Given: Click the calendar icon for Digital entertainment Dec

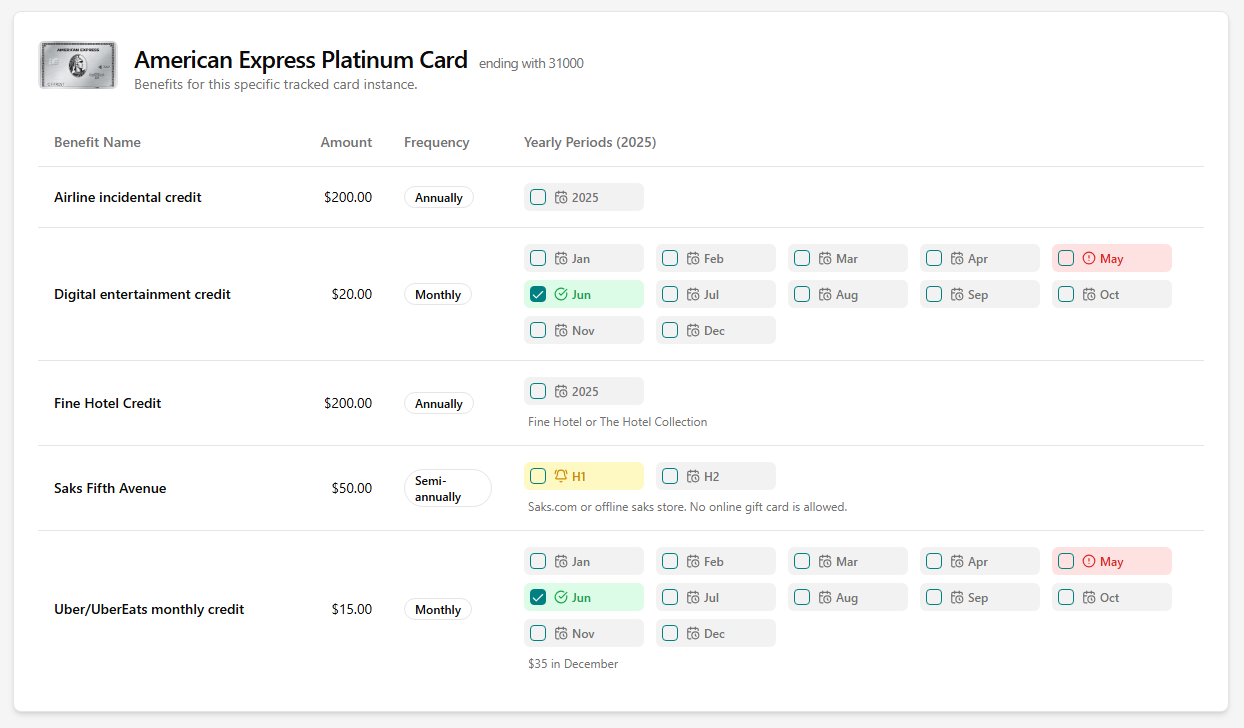Looking at the screenshot, I should [x=693, y=330].
